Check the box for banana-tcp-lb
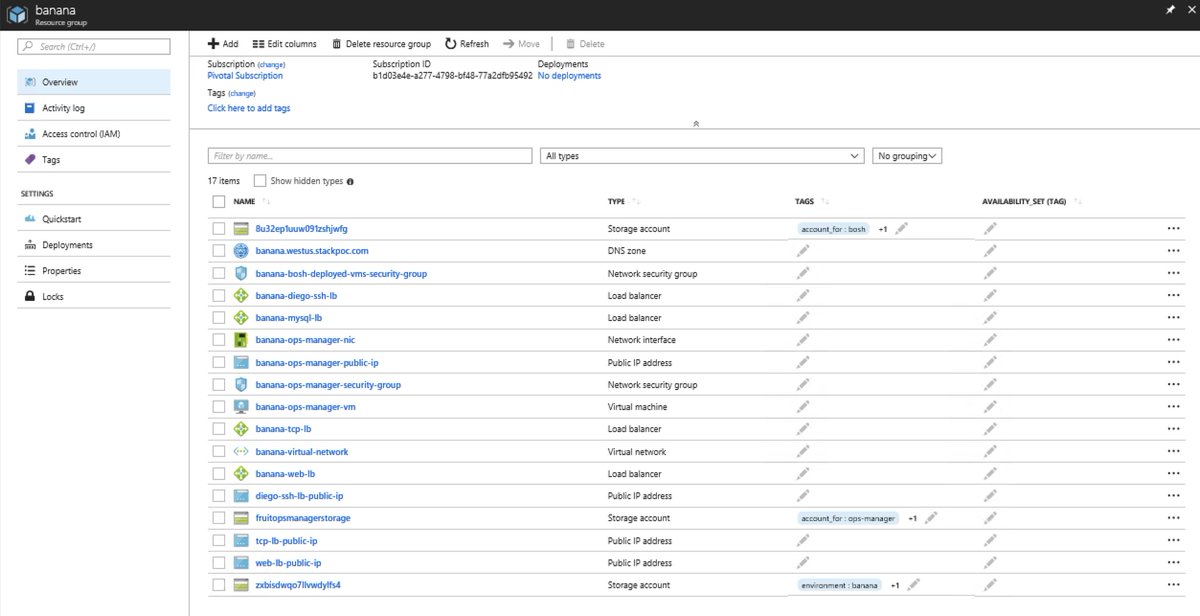1200x616 pixels. [219, 429]
